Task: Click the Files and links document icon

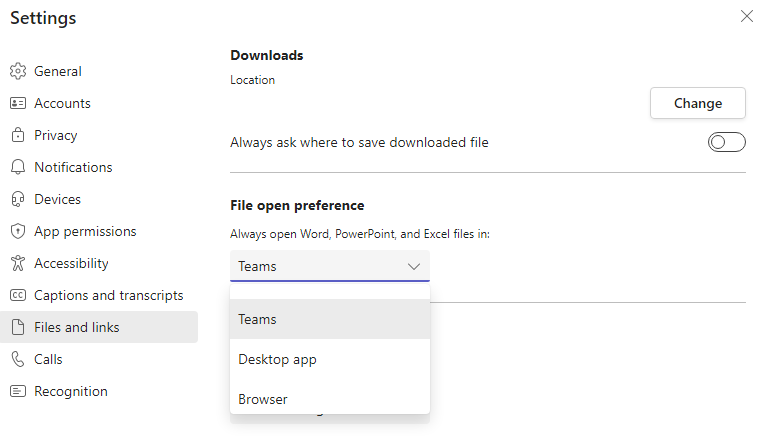Action: 18,327
